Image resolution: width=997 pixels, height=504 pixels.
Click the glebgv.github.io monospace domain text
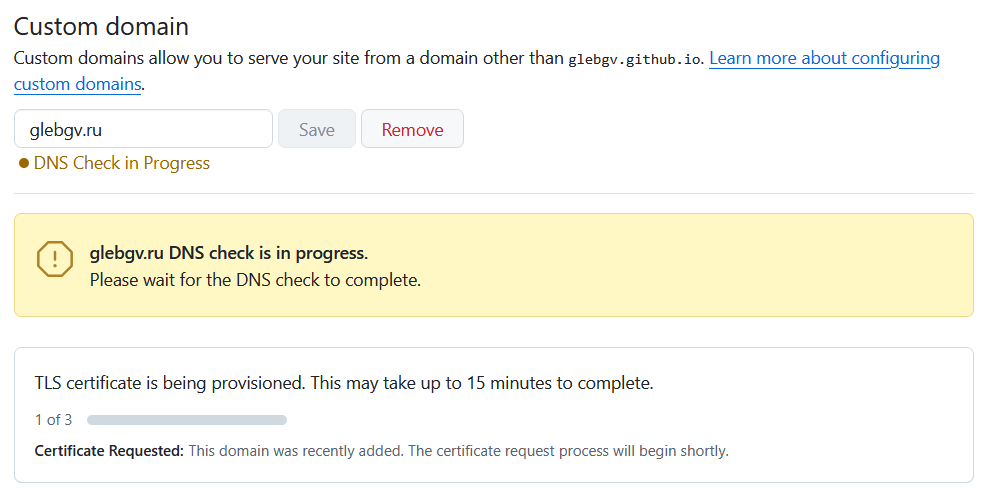636,59
